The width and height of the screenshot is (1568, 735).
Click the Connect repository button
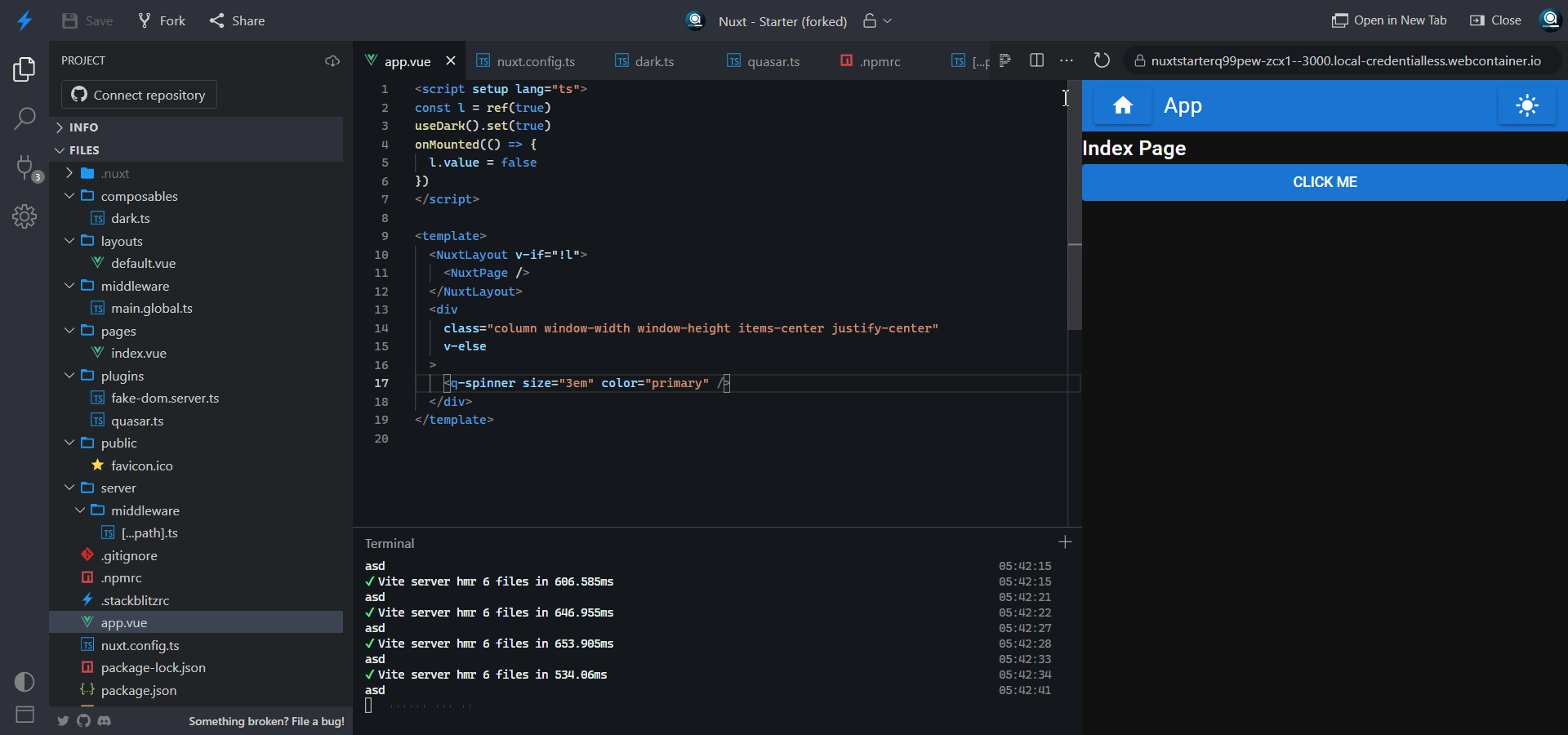(138, 95)
